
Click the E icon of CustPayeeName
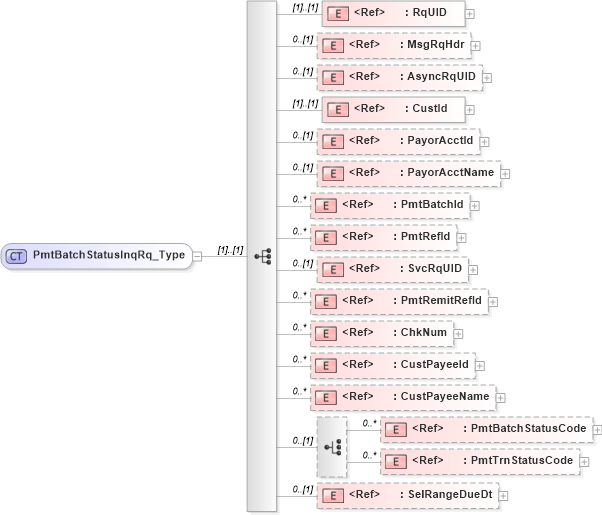tap(326, 398)
